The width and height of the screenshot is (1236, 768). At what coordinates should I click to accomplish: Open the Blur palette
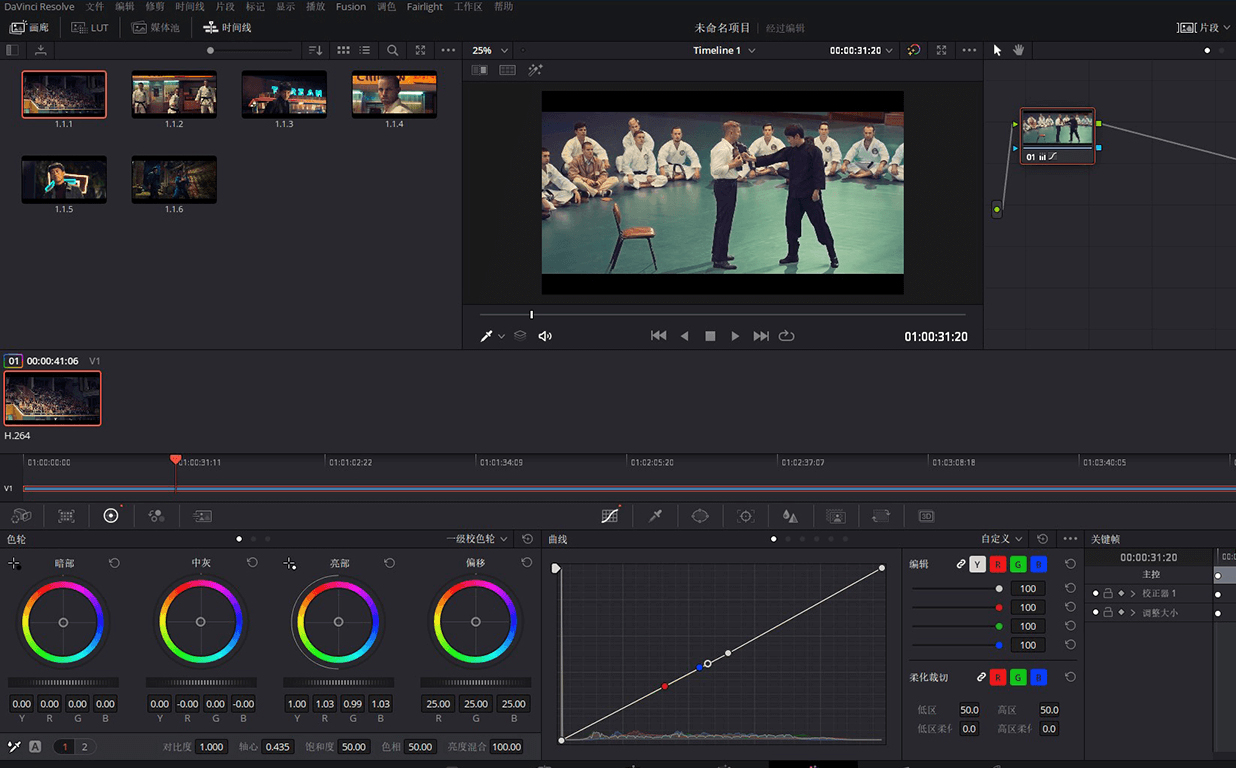tap(790, 516)
